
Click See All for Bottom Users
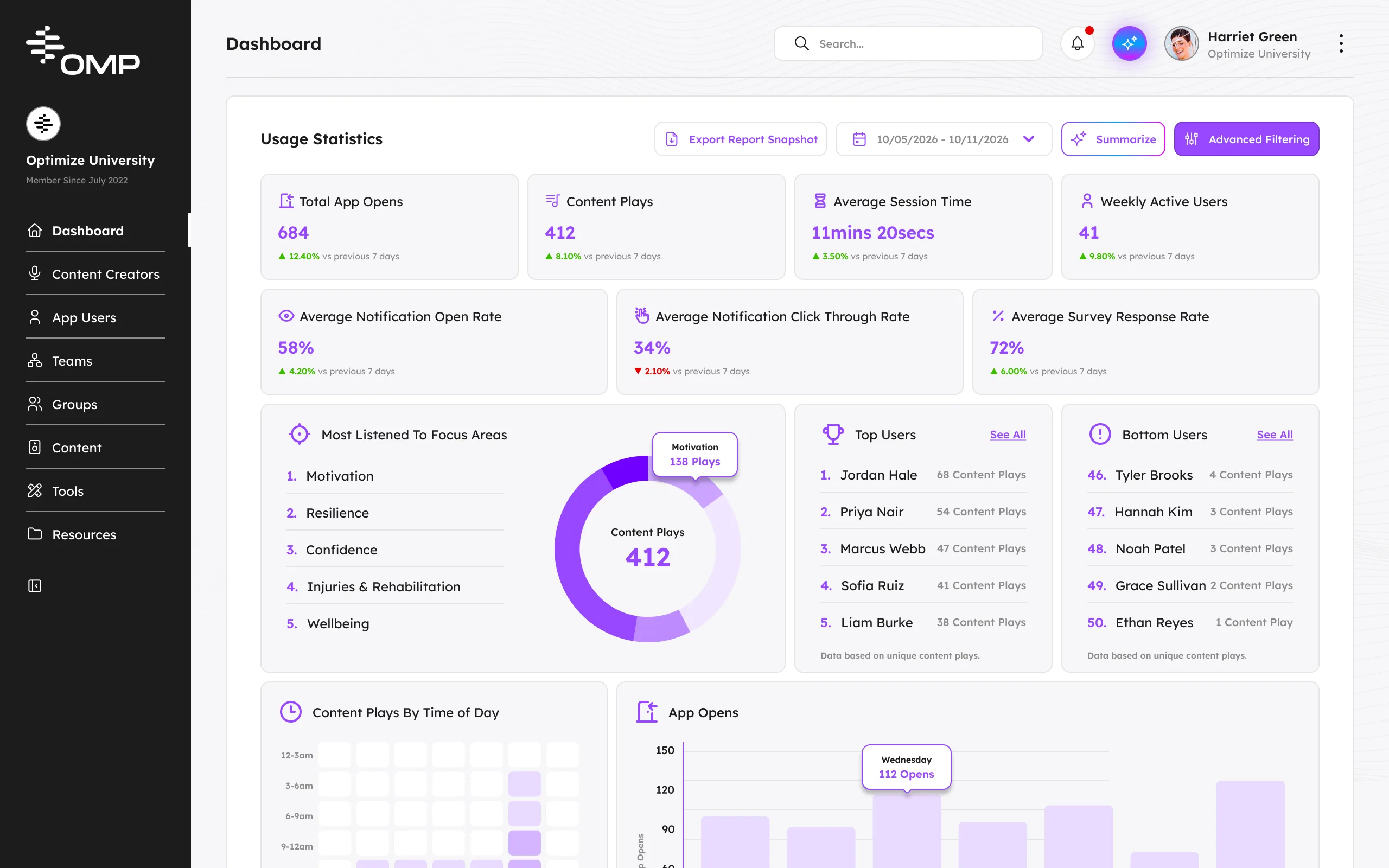1274,435
